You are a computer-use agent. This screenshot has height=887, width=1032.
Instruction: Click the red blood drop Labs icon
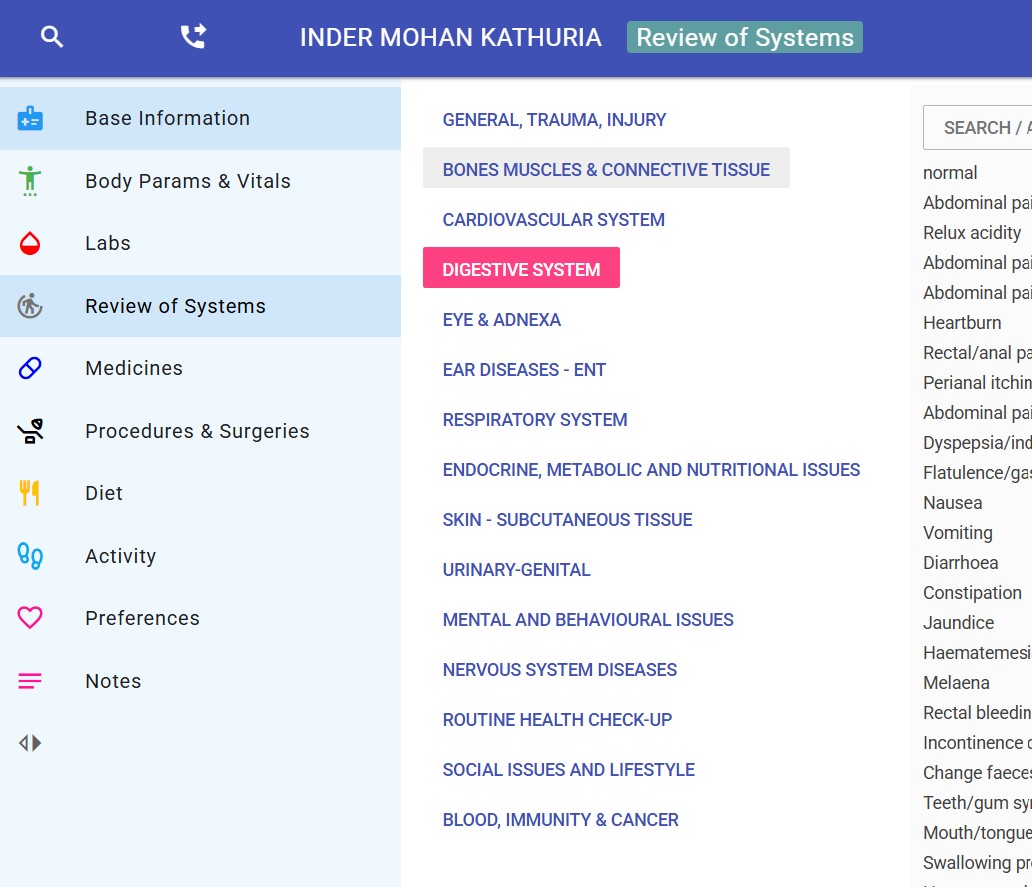point(30,244)
